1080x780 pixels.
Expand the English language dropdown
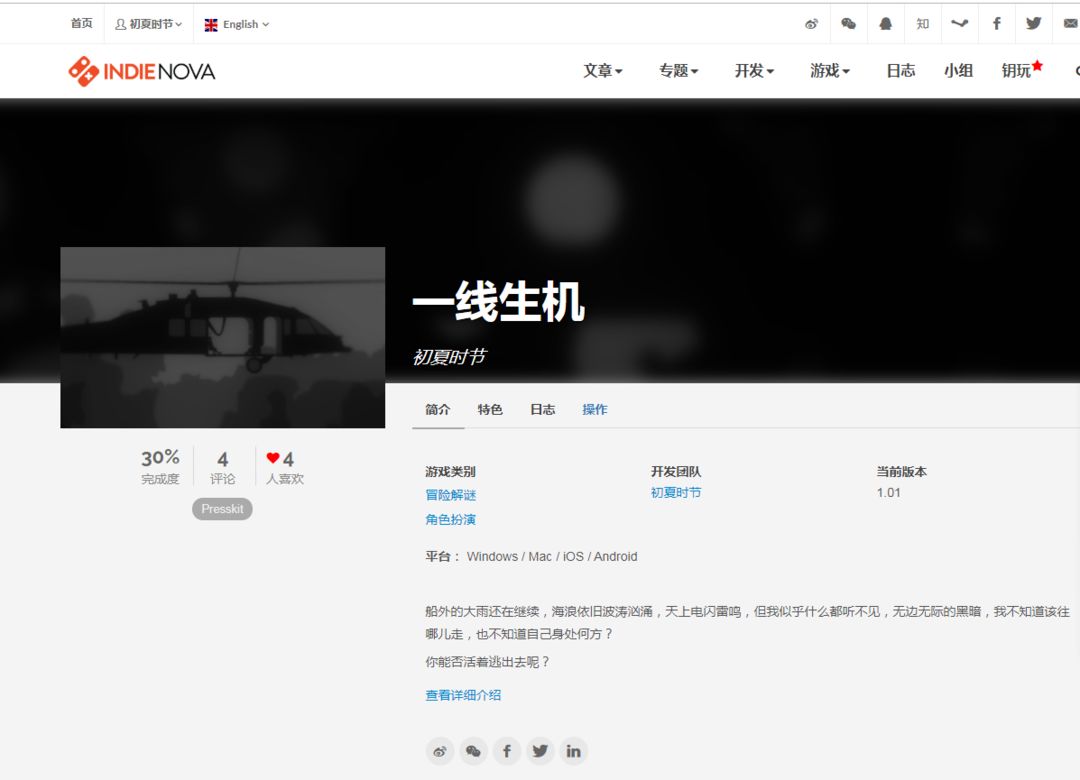coord(237,25)
